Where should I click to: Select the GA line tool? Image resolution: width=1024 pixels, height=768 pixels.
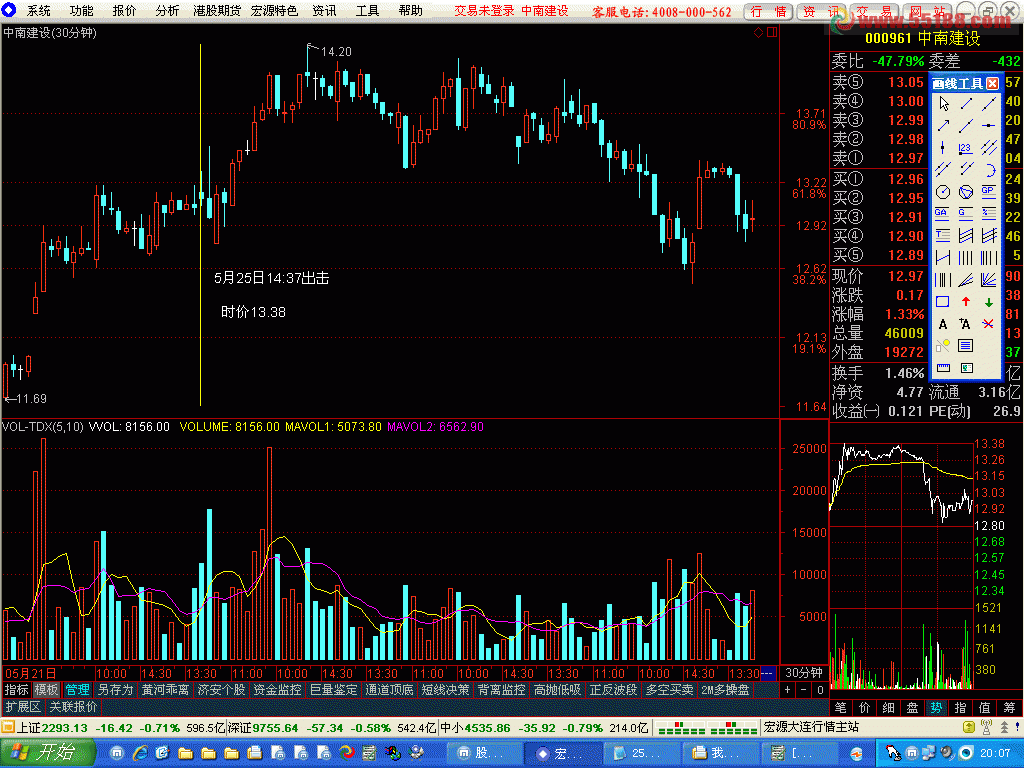[x=943, y=214]
